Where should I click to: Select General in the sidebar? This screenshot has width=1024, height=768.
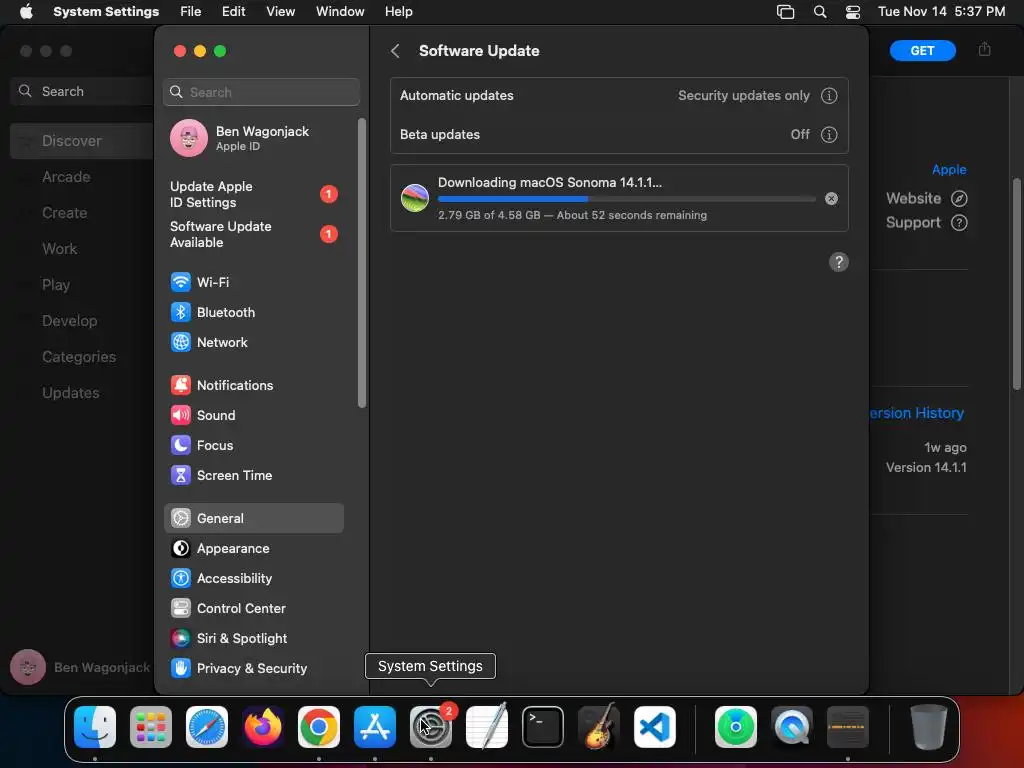point(253,519)
